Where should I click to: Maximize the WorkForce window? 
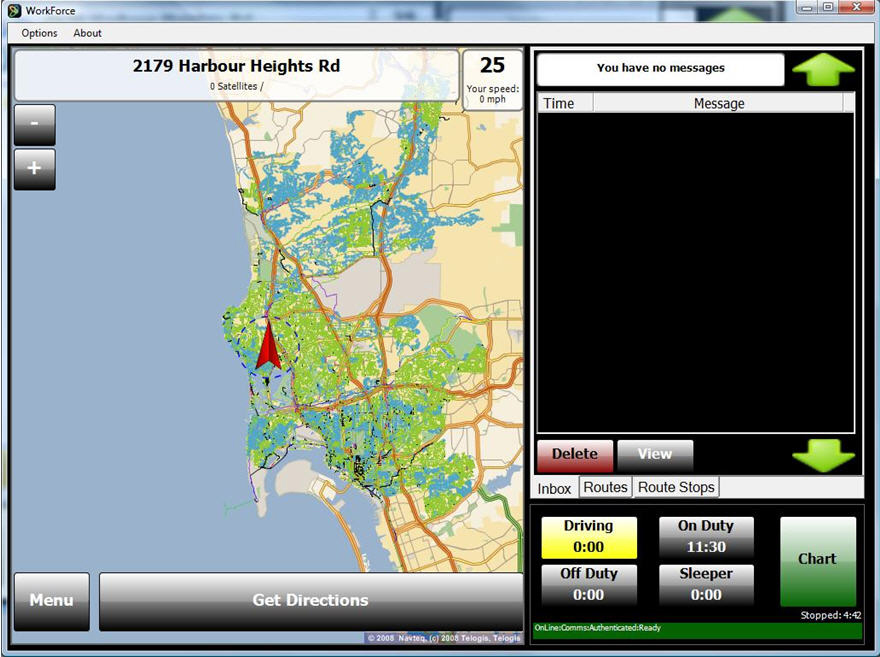[828, 7]
